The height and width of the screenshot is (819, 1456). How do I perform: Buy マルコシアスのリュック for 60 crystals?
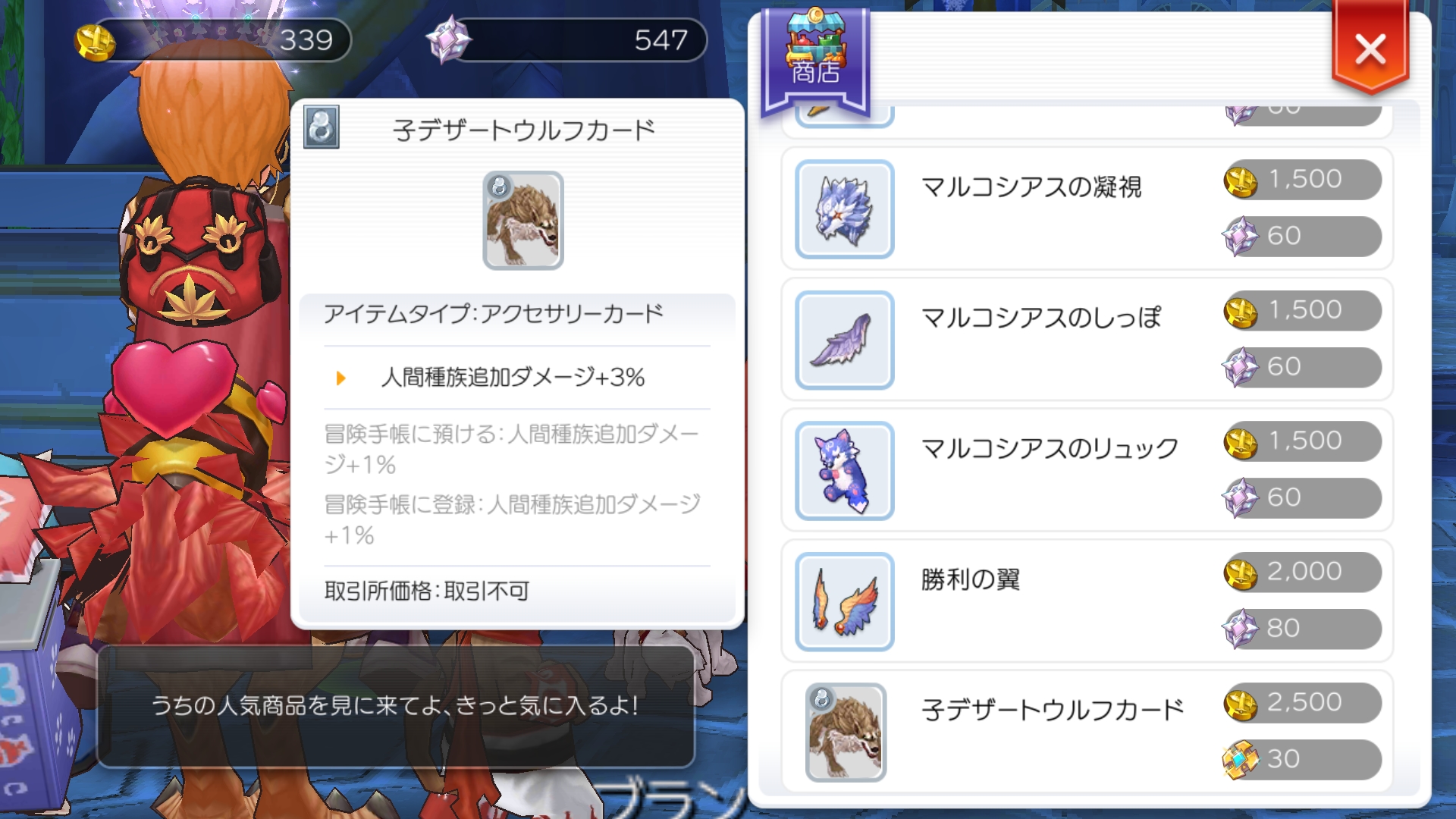tap(1302, 498)
